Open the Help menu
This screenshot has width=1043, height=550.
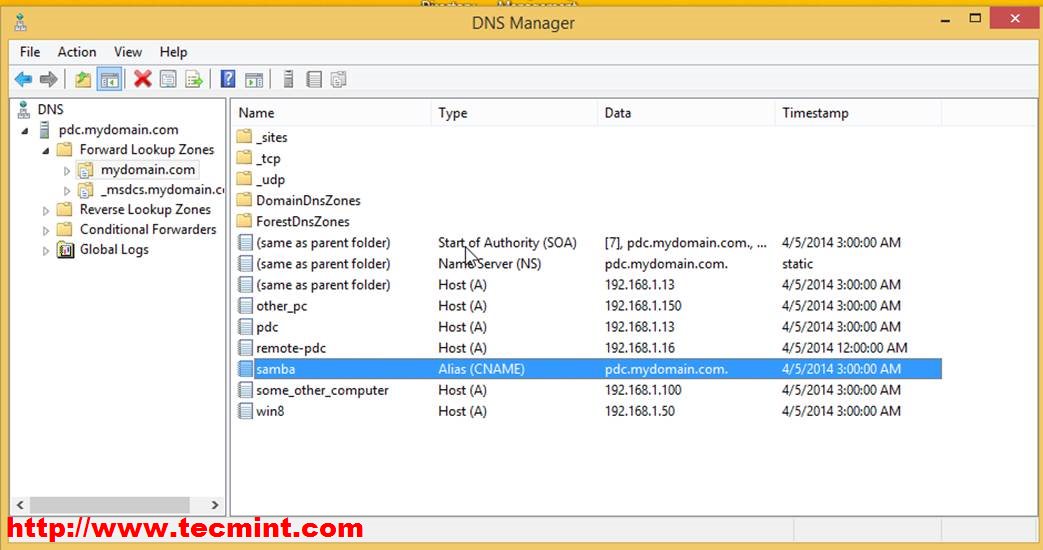pyautogui.click(x=173, y=52)
